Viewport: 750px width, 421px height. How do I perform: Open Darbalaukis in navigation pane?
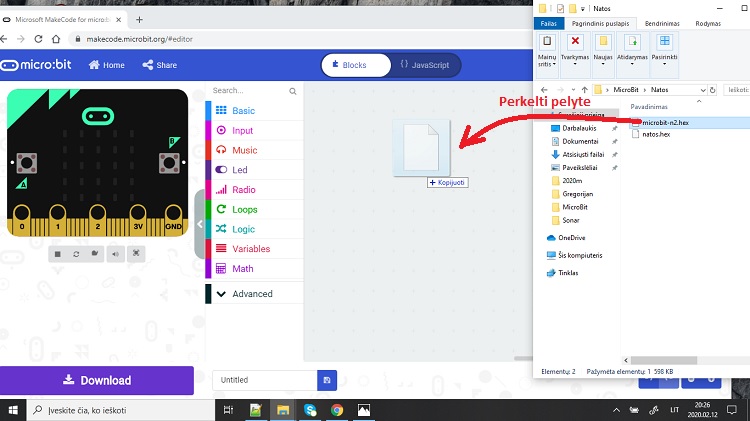(x=579, y=128)
